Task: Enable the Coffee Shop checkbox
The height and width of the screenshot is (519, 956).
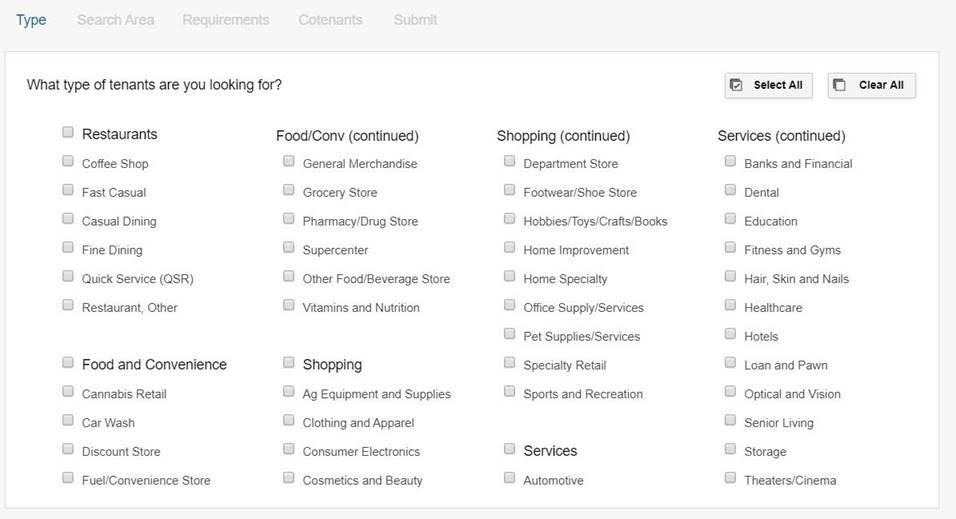Action: click(x=68, y=161)
